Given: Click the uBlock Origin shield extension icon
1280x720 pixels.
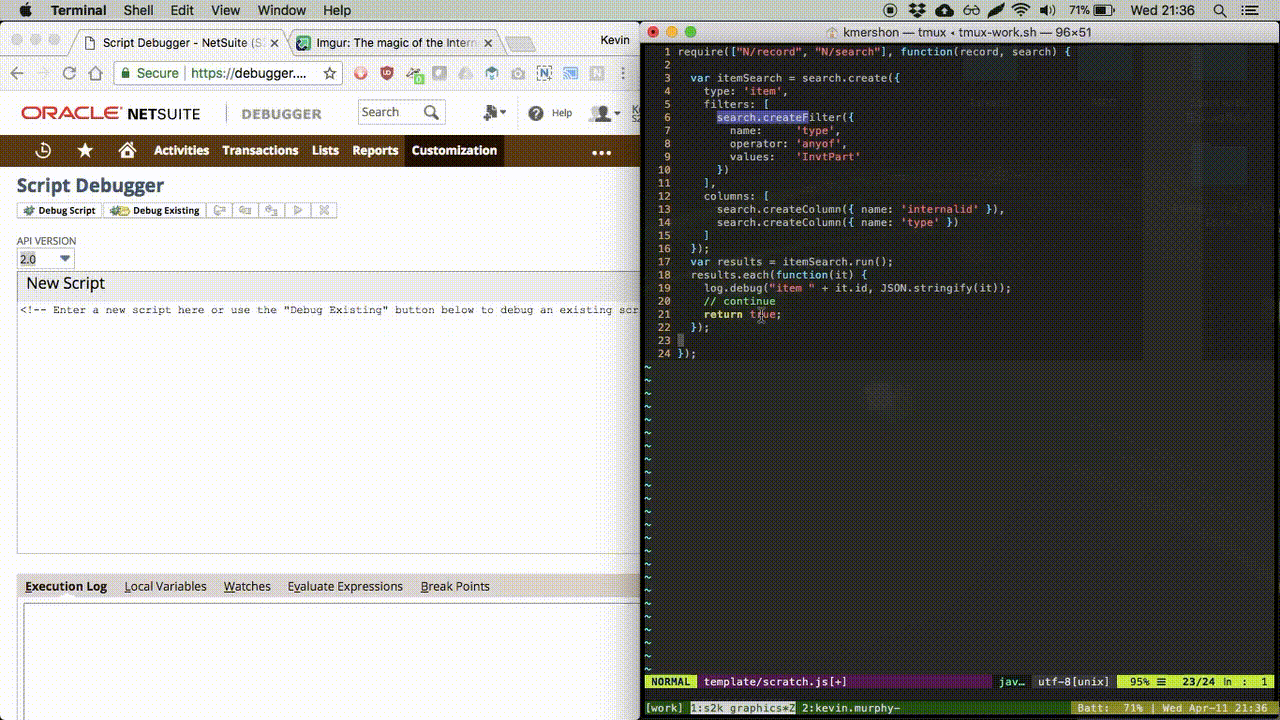Looking at the screenshot, I should [x=387, y=73].
